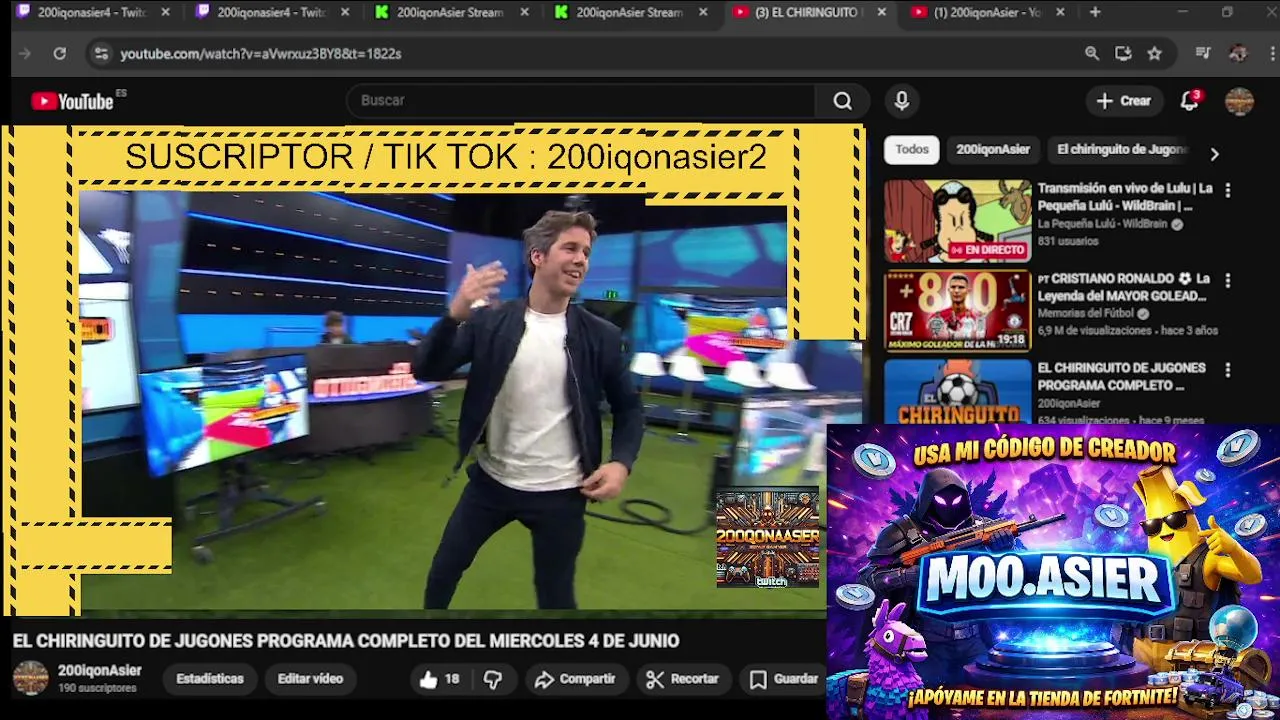Screen dimensions: 1280x720
Task: Go forward with browser arrow
Action: point(25,54)
